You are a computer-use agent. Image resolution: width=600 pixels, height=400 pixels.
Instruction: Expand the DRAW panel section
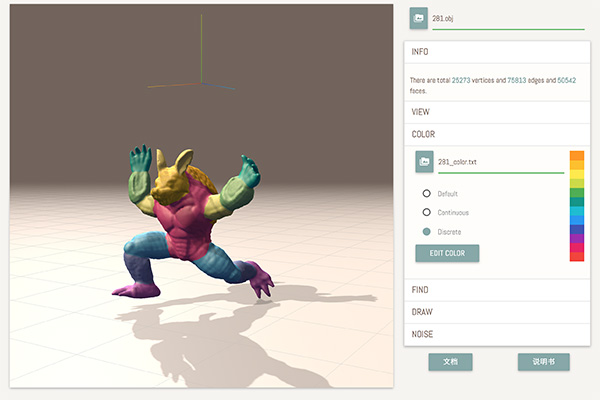497,312
